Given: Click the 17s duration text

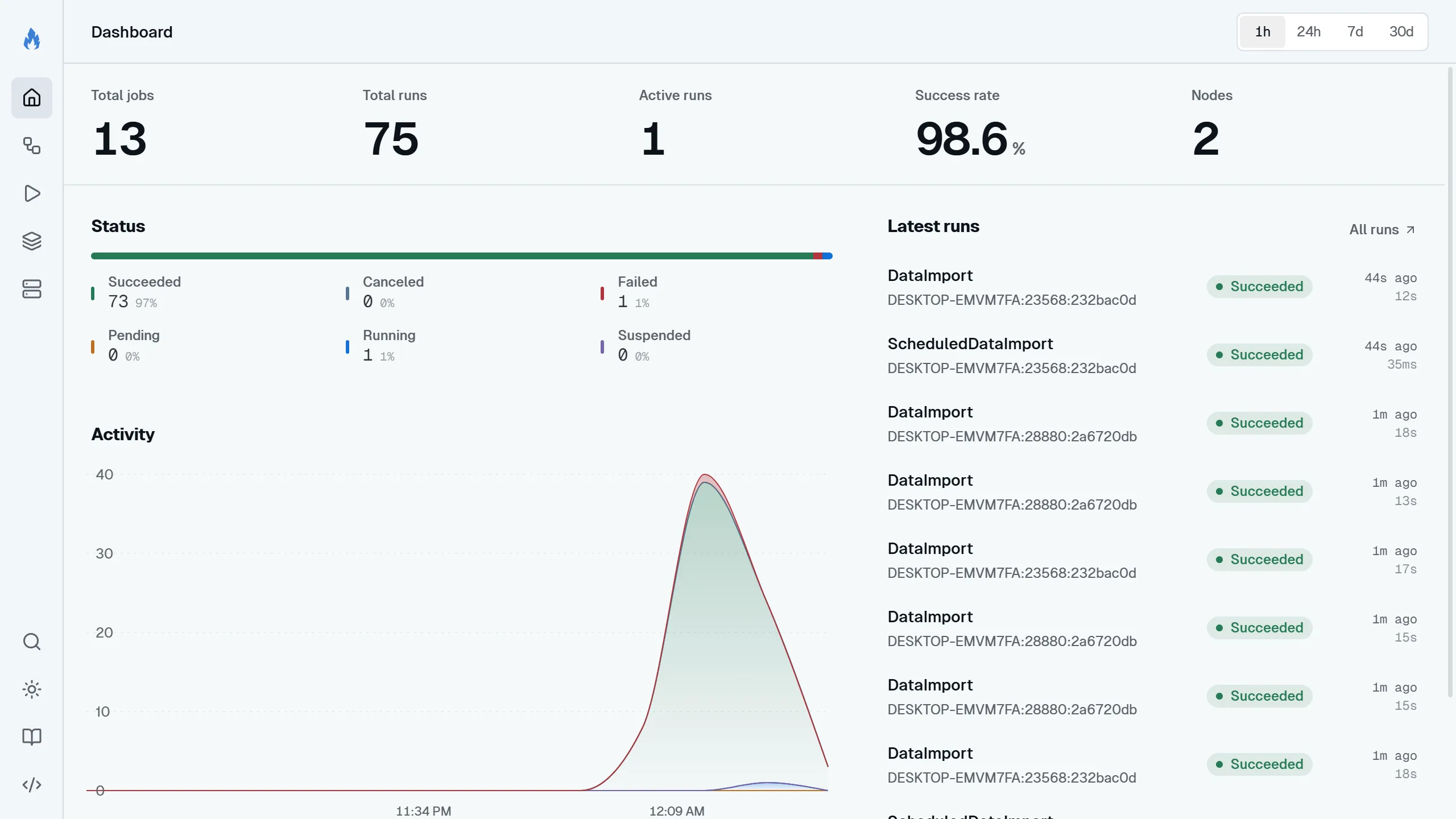Looking at the screenshot, I should [x=1405, y=569].
